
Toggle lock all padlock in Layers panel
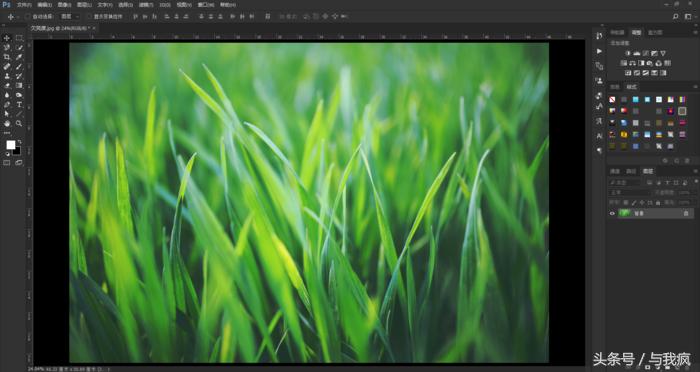click(658, 202)
